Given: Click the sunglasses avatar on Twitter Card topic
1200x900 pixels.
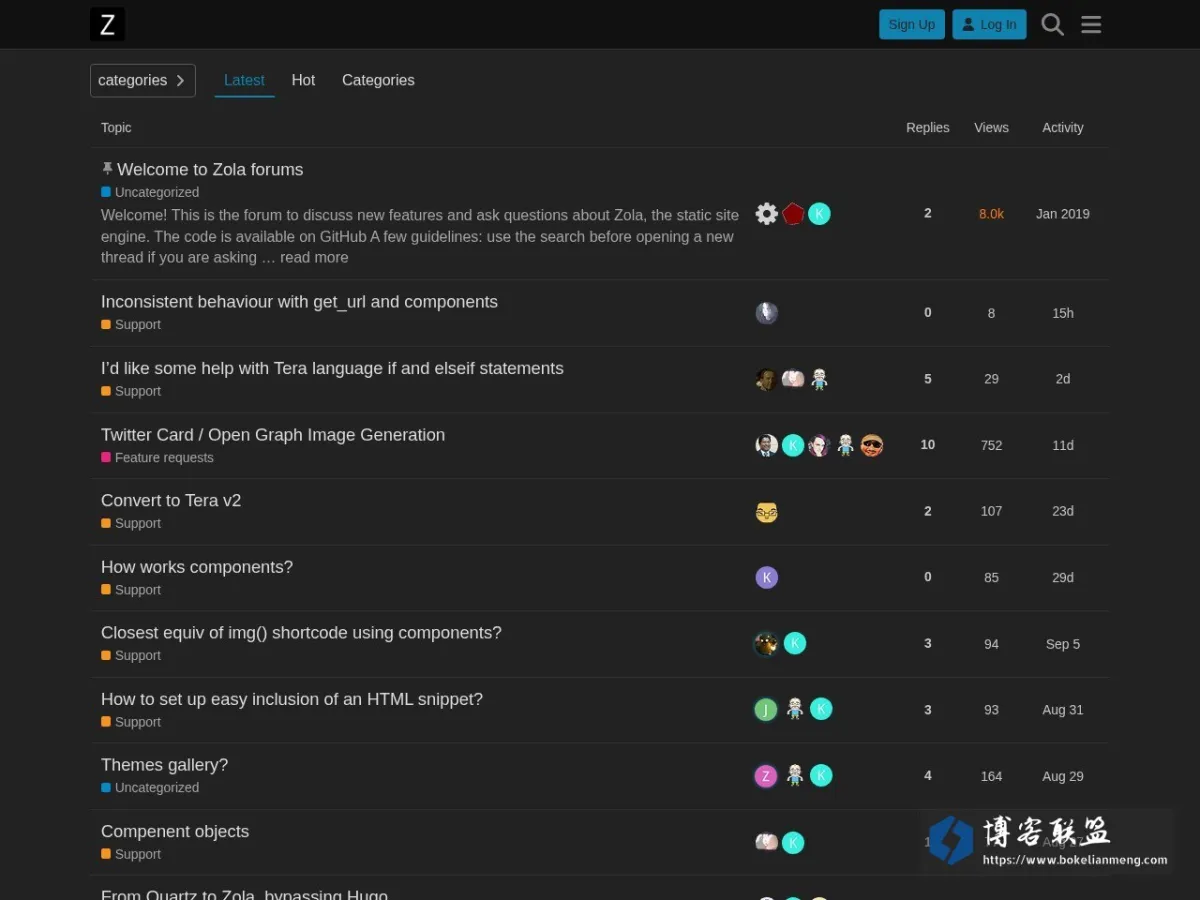Looking at the screenshot, I should tap(872, 446).
